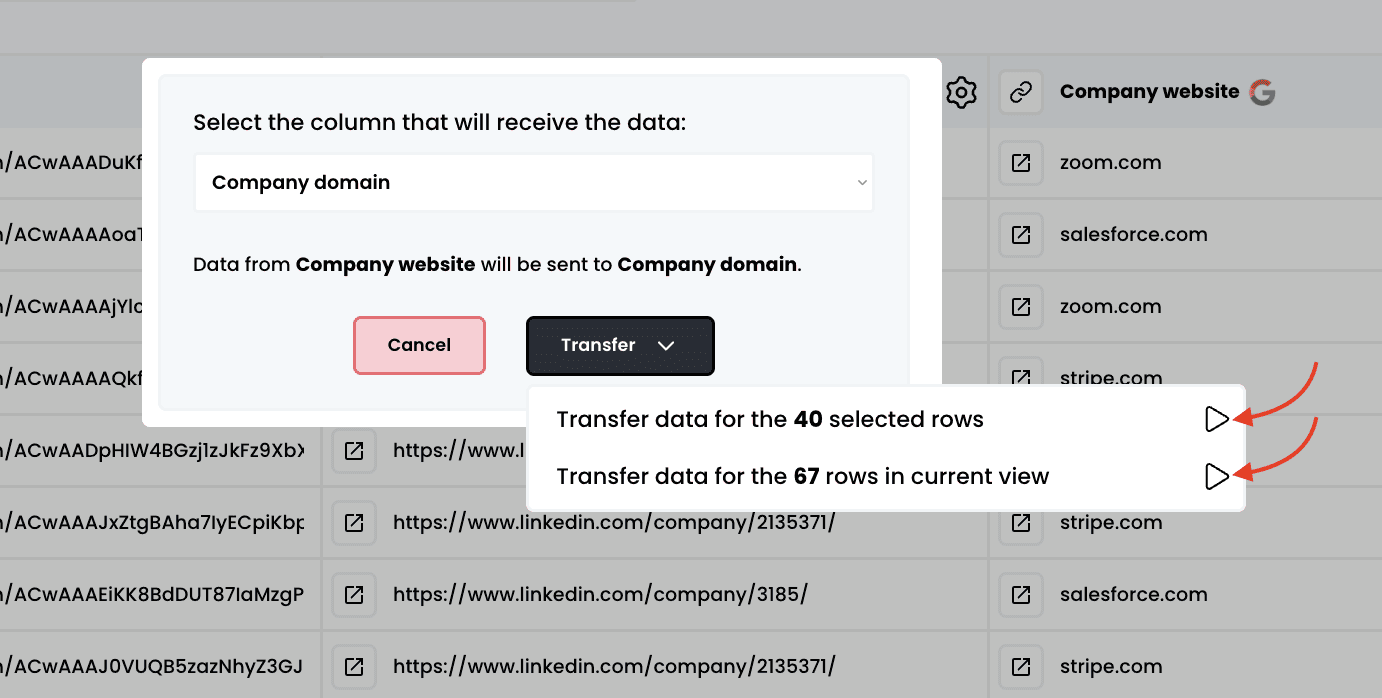This screenshot has width=1382, height=698.
Task: Click linkedin.com/company/2135371 URL in ACwAAAJxZtgBAha7 row
Action: [x=614, y=523]
